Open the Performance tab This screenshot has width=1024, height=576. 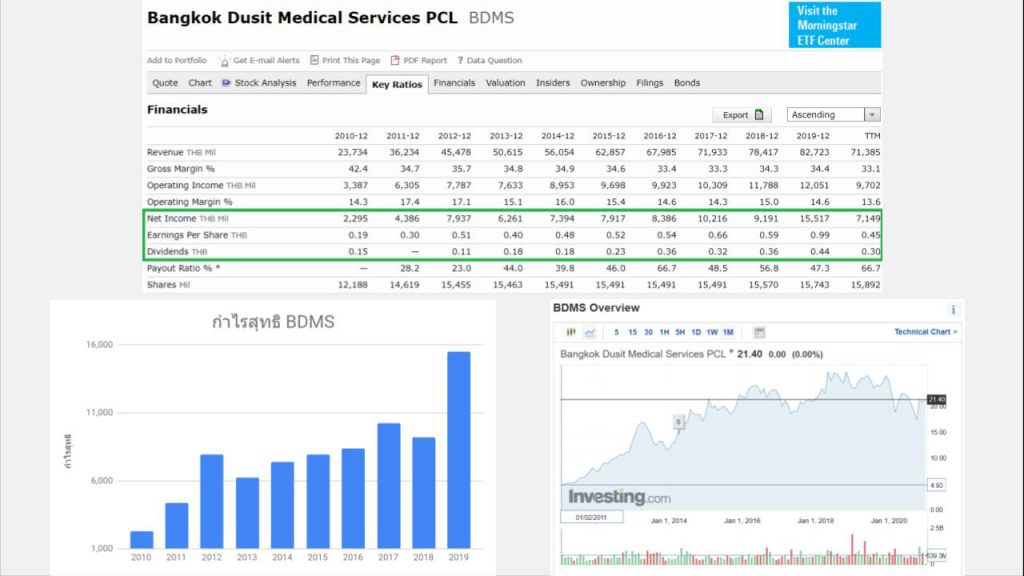[x=333, y=83]
